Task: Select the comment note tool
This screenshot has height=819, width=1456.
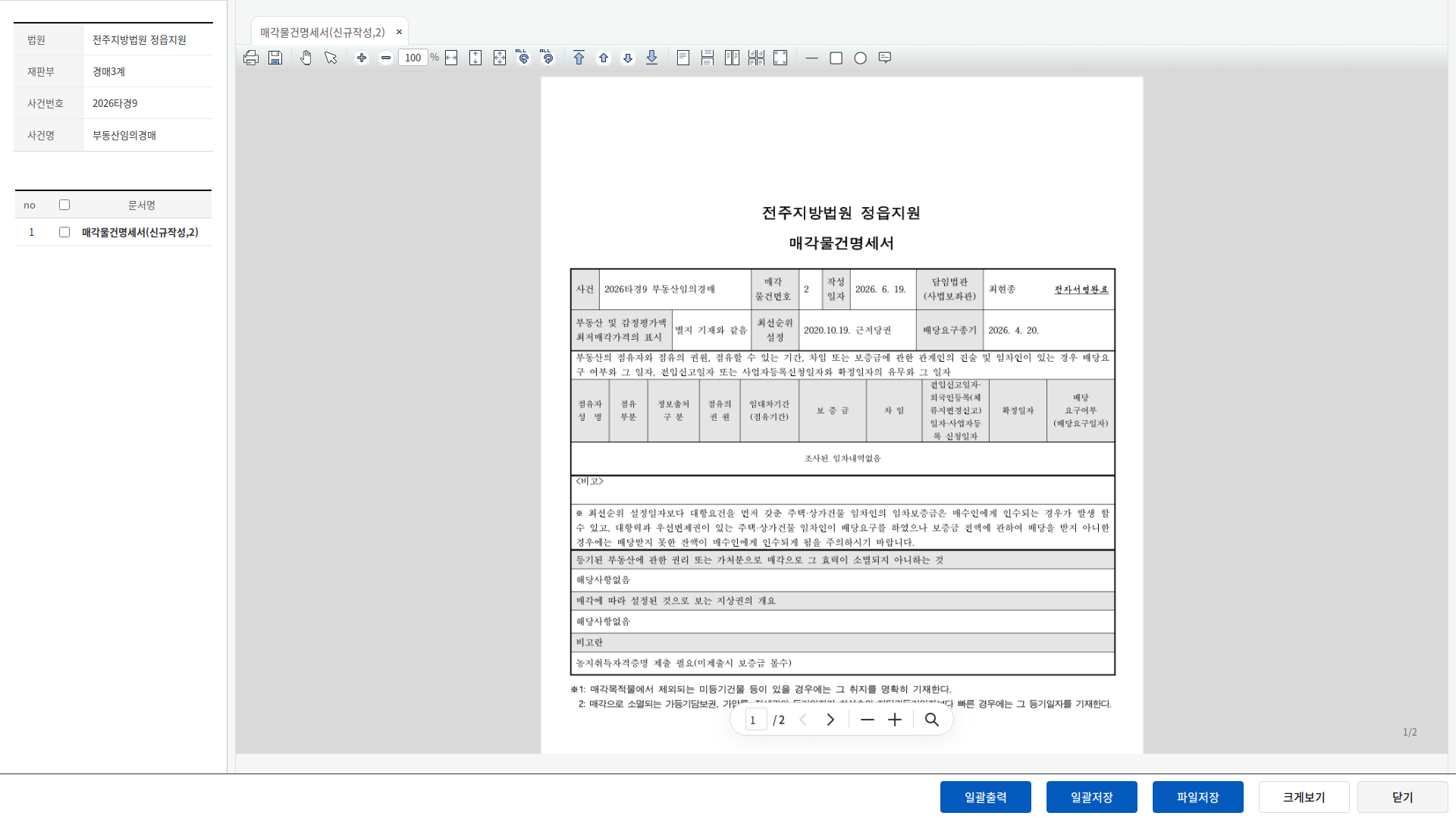Action: point(885,58)
